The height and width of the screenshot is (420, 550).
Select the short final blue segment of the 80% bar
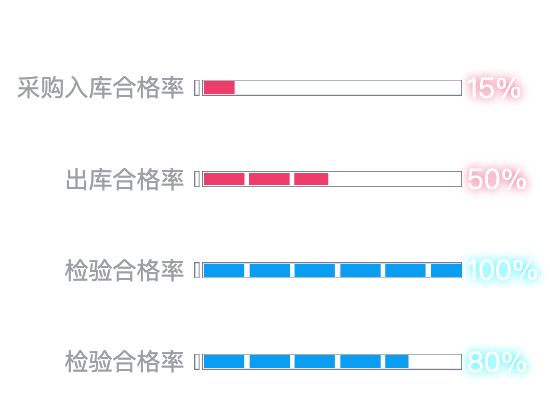[397, 361]
